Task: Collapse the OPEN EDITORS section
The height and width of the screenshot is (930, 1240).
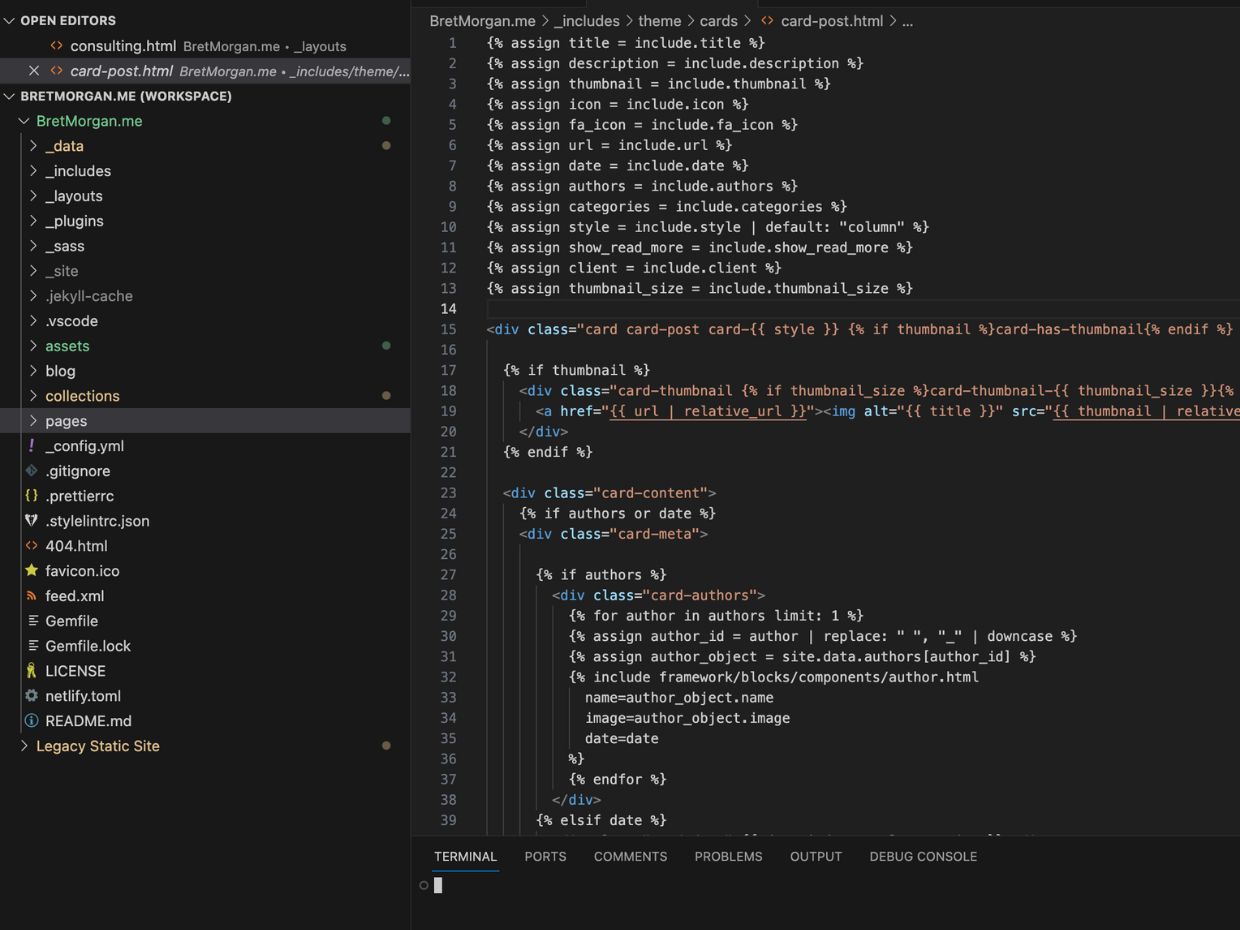Action: point(10,20)
